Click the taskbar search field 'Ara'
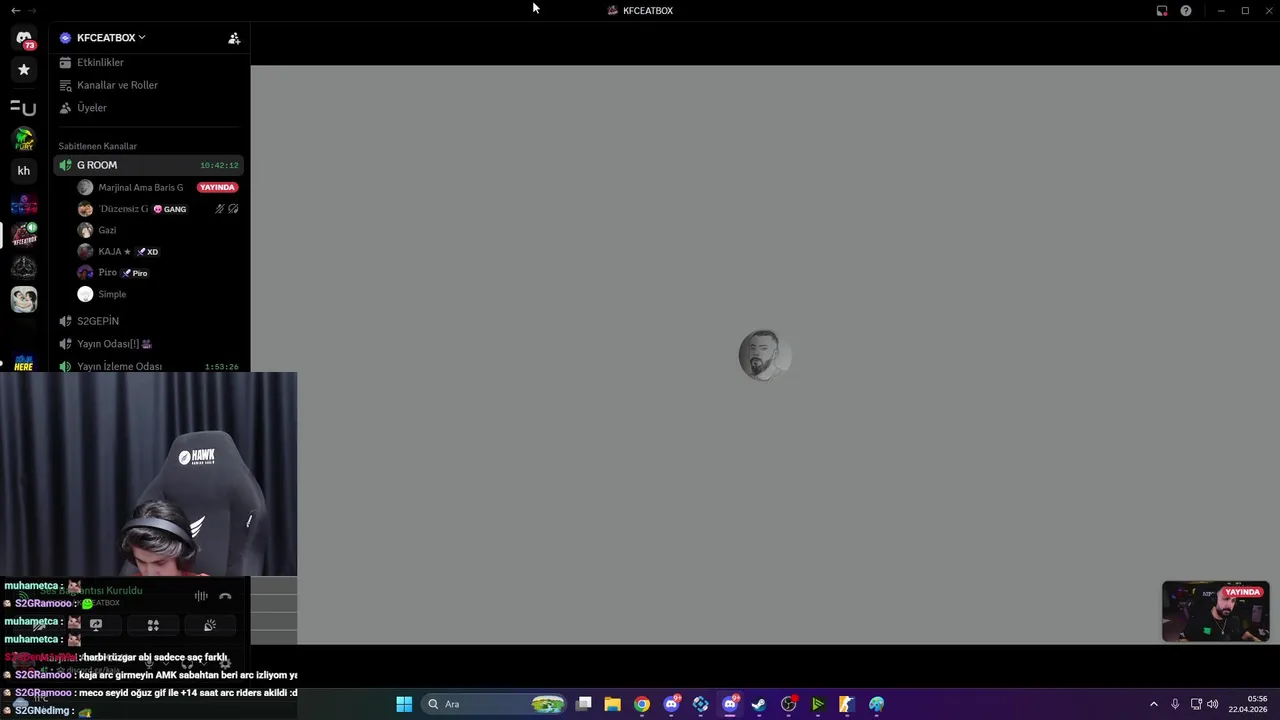1280x720 pixels. (x=494, y=704)
